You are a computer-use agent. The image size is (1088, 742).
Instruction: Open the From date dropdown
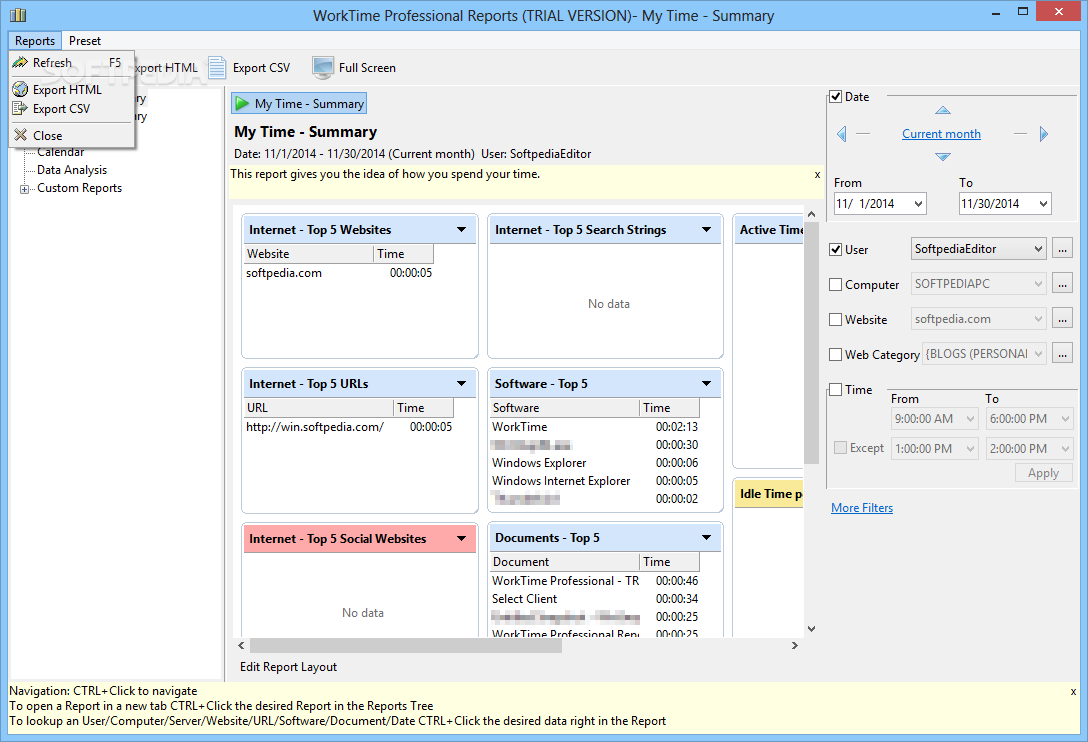click(918, 203)
